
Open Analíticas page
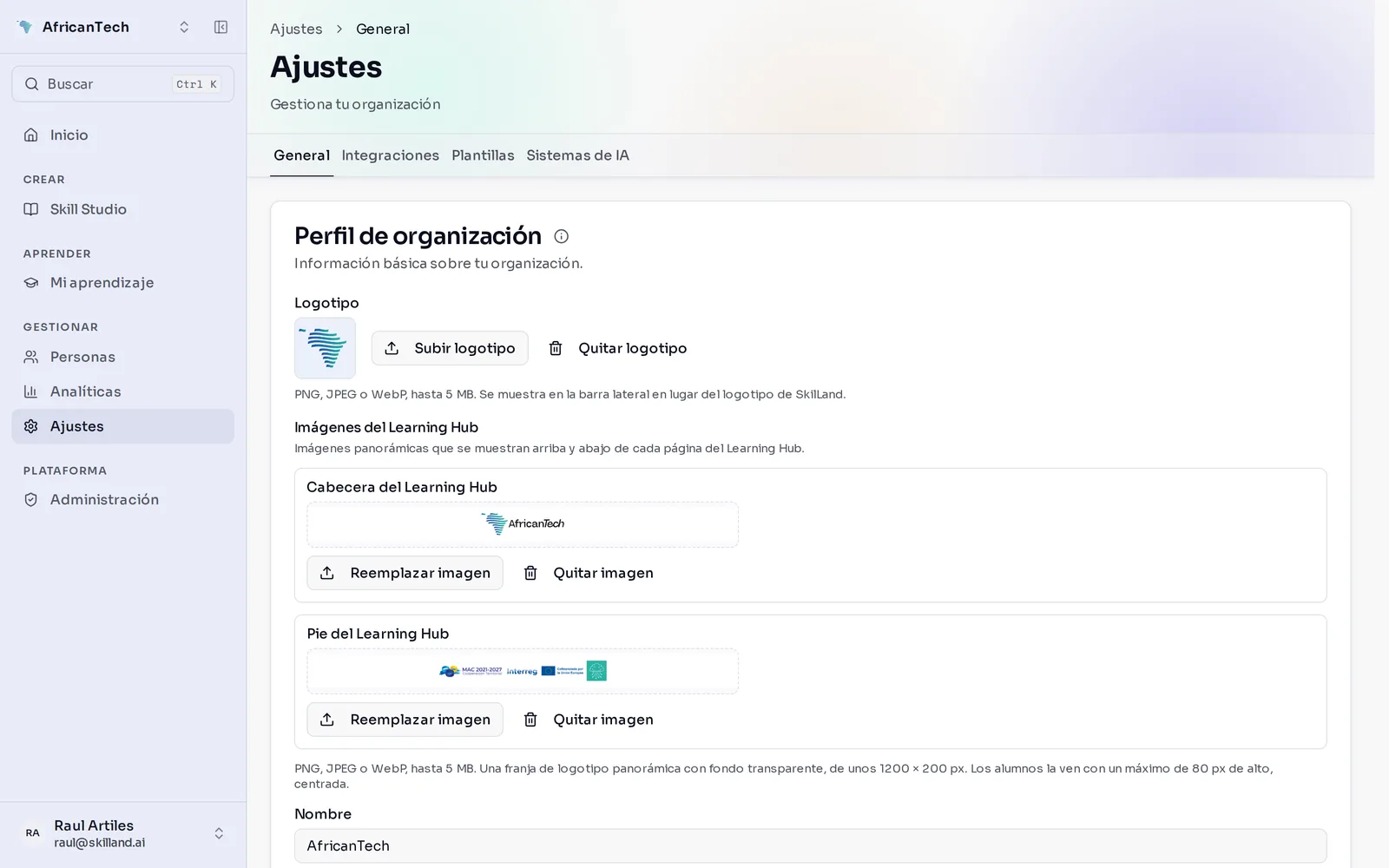click(122, 391)
